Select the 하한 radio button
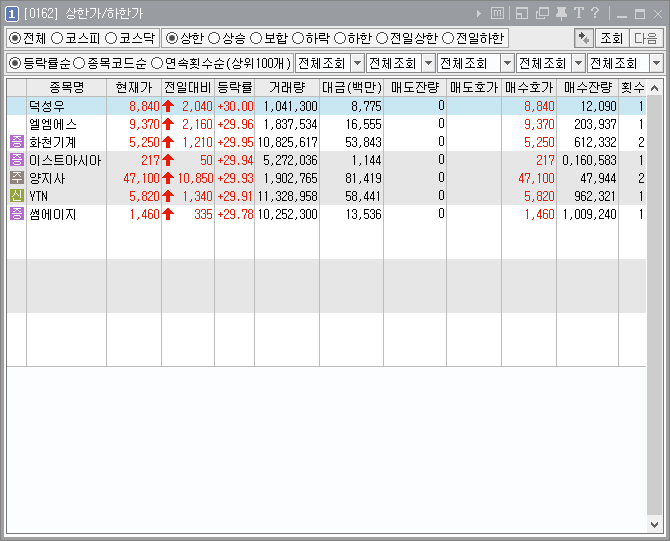670x541 pixels. [x=339, y=38]
